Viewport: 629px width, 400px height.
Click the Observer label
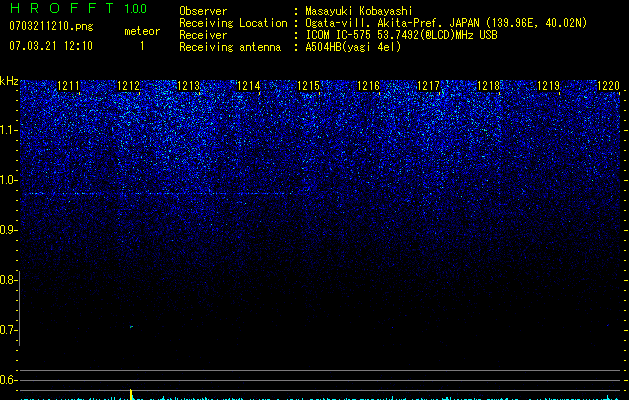click(203, 11)
